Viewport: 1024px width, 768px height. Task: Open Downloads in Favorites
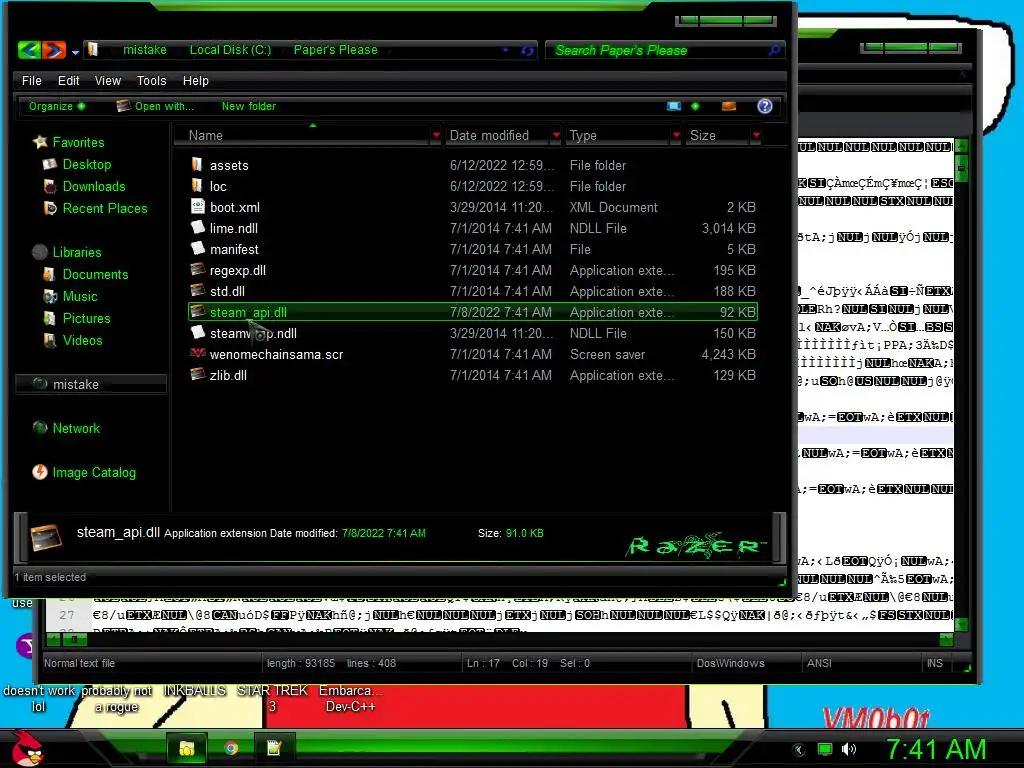point(94,186)
